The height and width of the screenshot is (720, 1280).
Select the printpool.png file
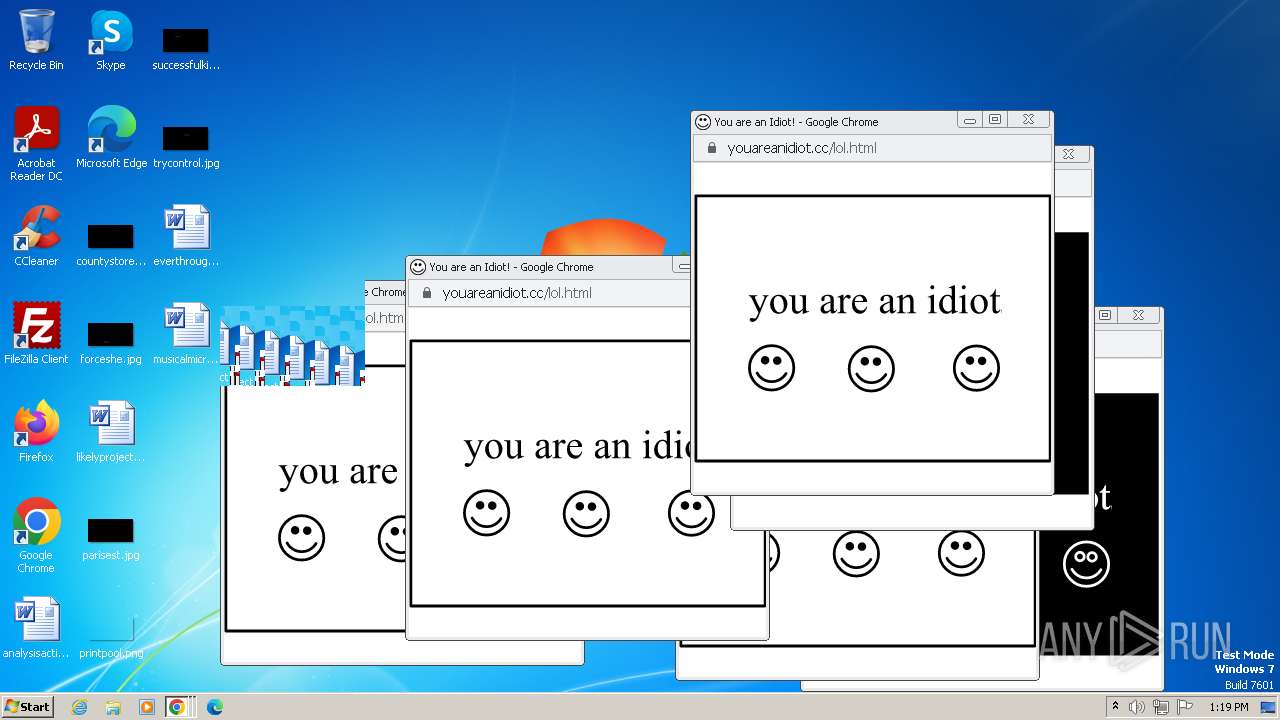point(110,637)
